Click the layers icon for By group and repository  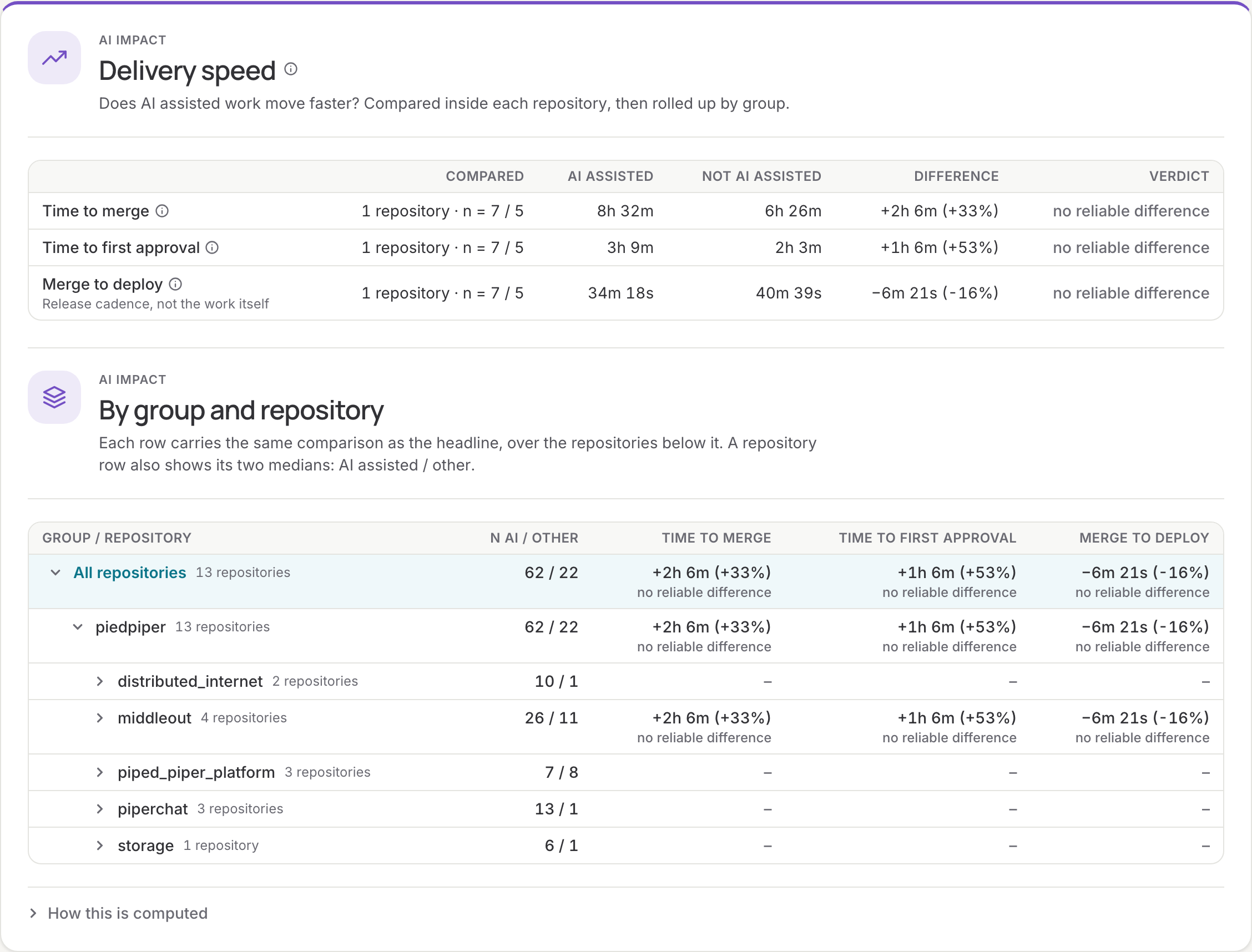(x=54, y=397)
